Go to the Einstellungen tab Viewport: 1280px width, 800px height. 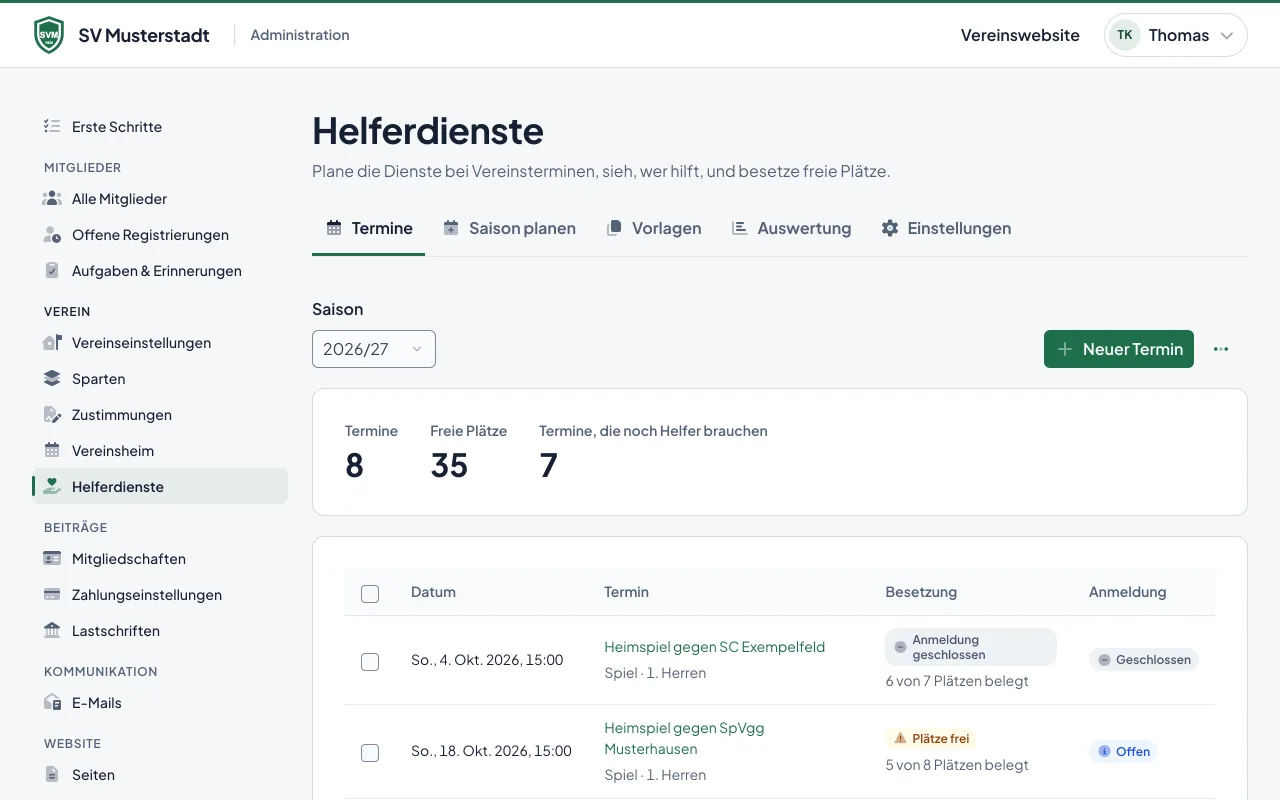(x=946, y=228)
